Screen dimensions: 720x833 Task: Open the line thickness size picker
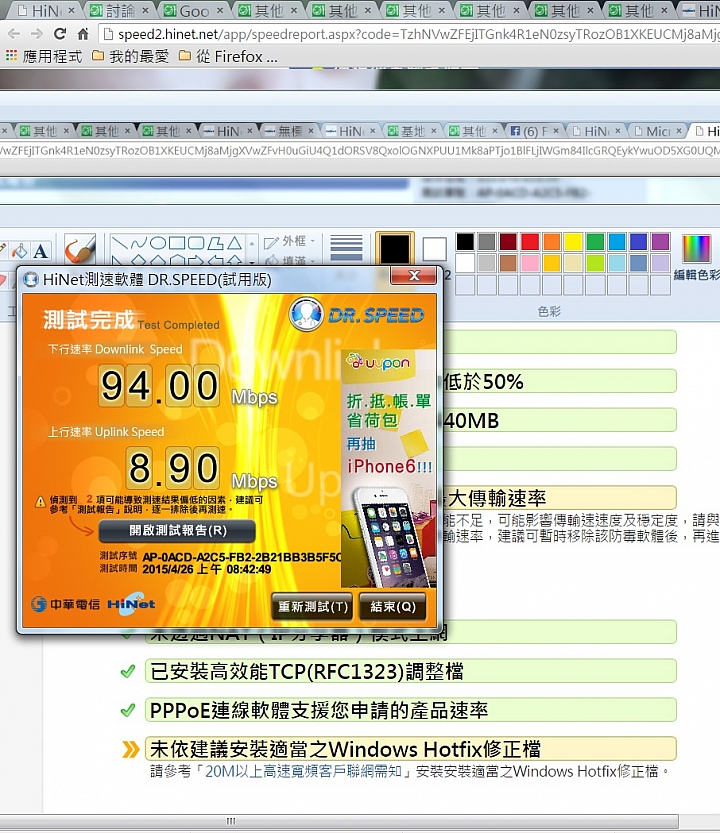pyautogui.click(x=346, y=248)
